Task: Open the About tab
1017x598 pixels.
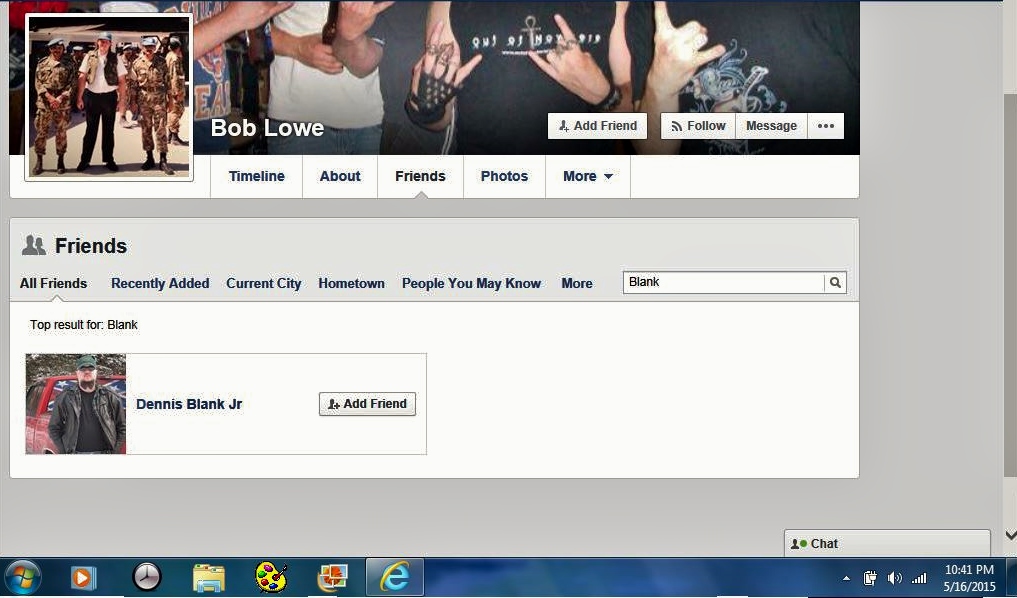Action: click(340, 176)
